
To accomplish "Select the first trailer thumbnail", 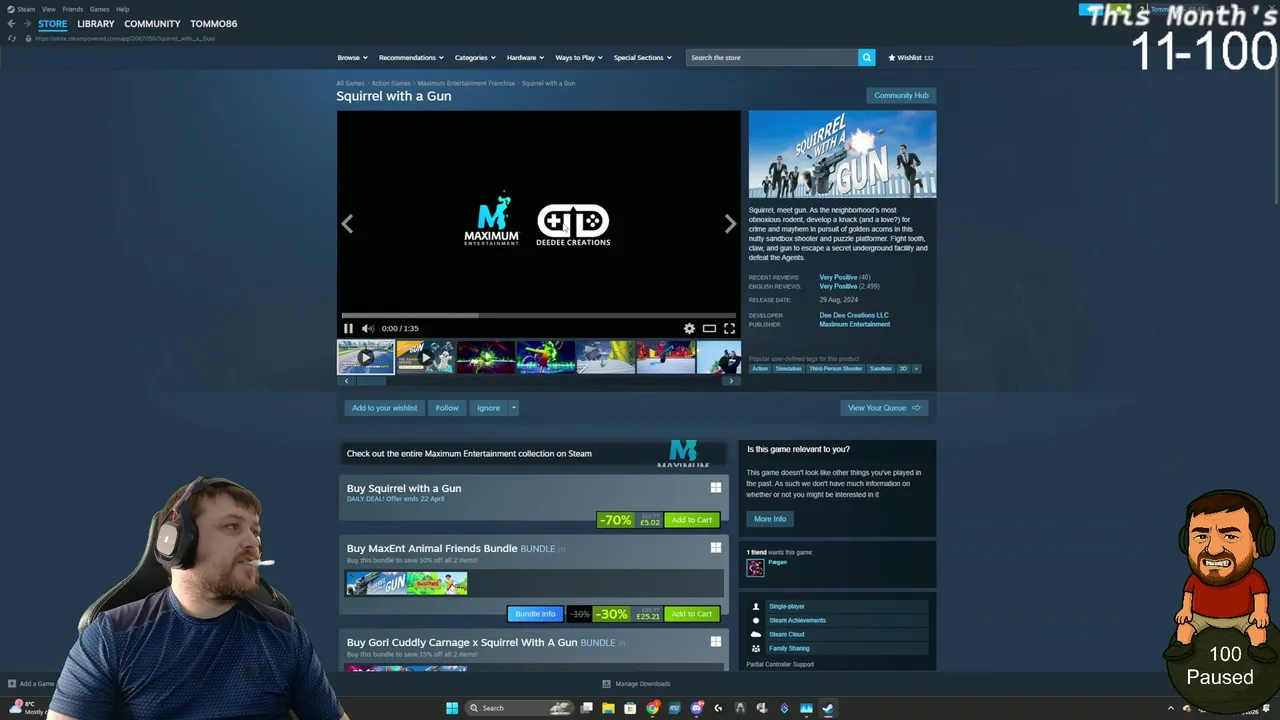I will coord(366,357).
